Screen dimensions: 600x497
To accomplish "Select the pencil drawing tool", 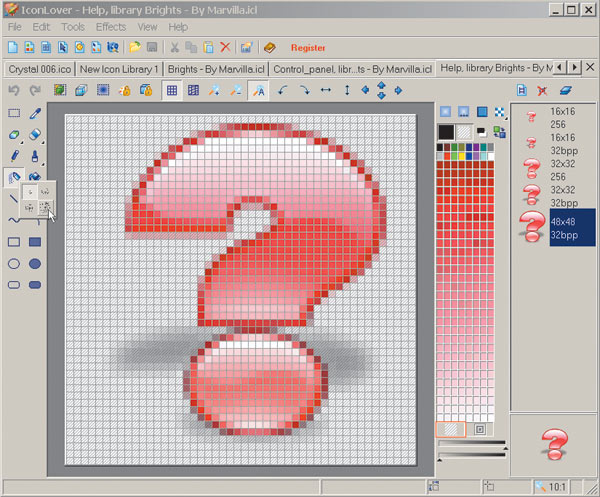I will click(x=14, y=156).
